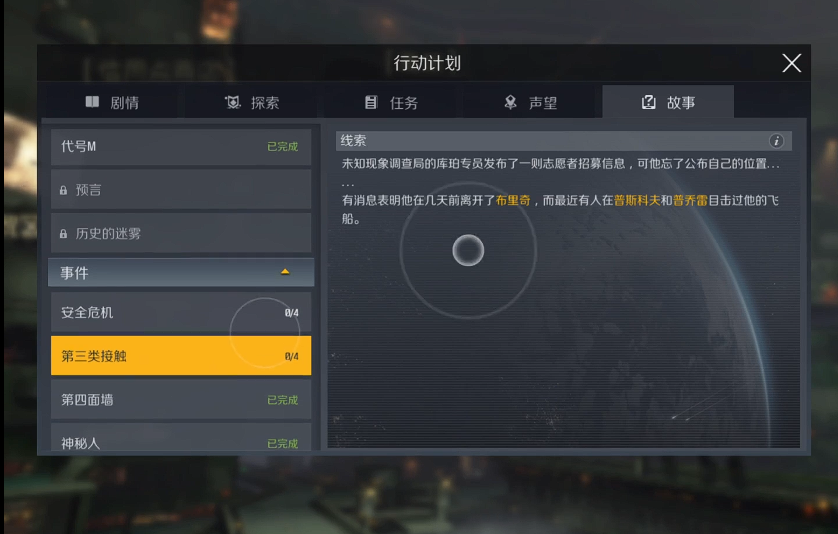
Task: Close the 行动计划 panel
Action: 792,63
